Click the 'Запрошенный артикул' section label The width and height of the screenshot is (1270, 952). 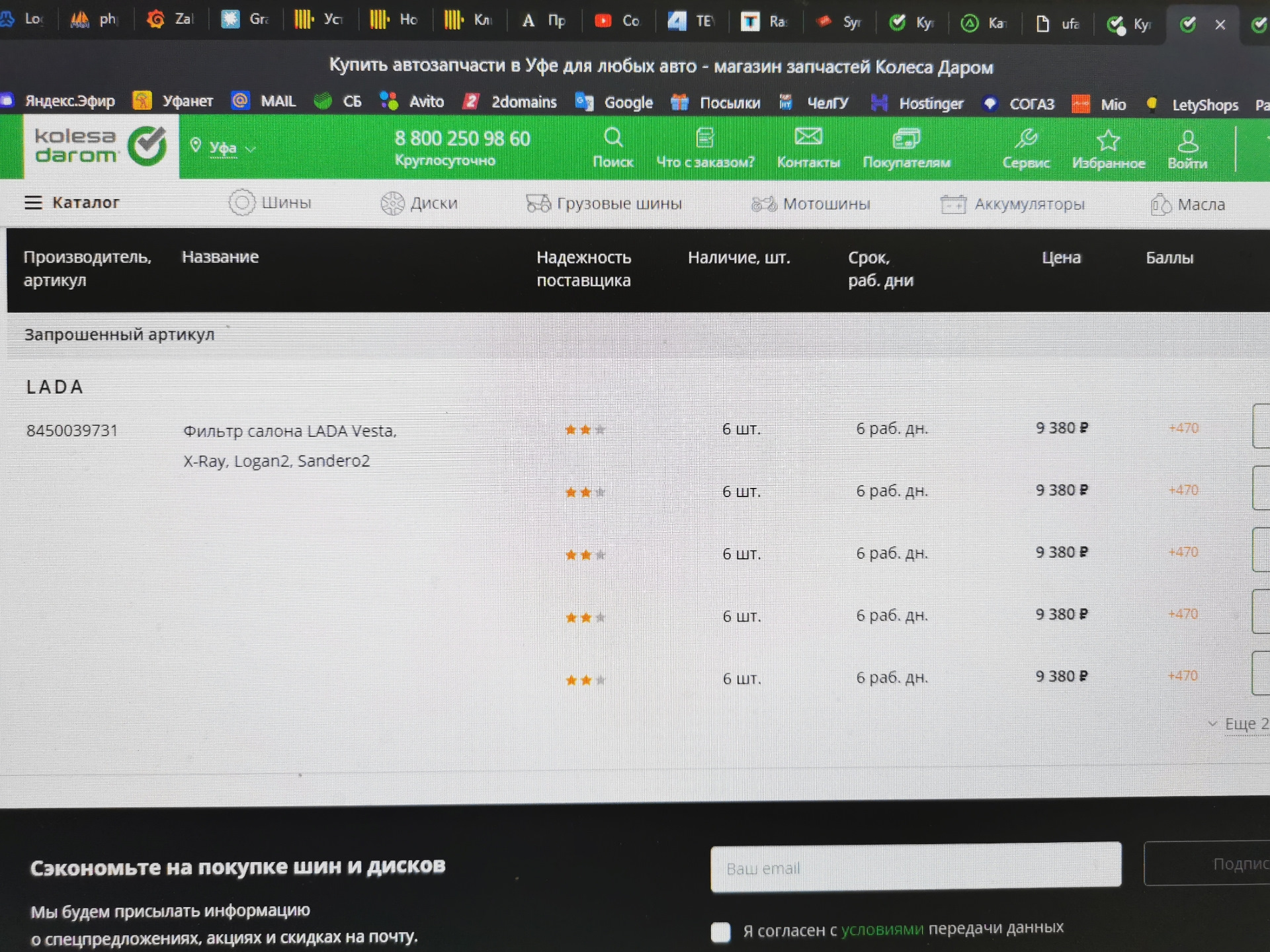tap(119, 335)
